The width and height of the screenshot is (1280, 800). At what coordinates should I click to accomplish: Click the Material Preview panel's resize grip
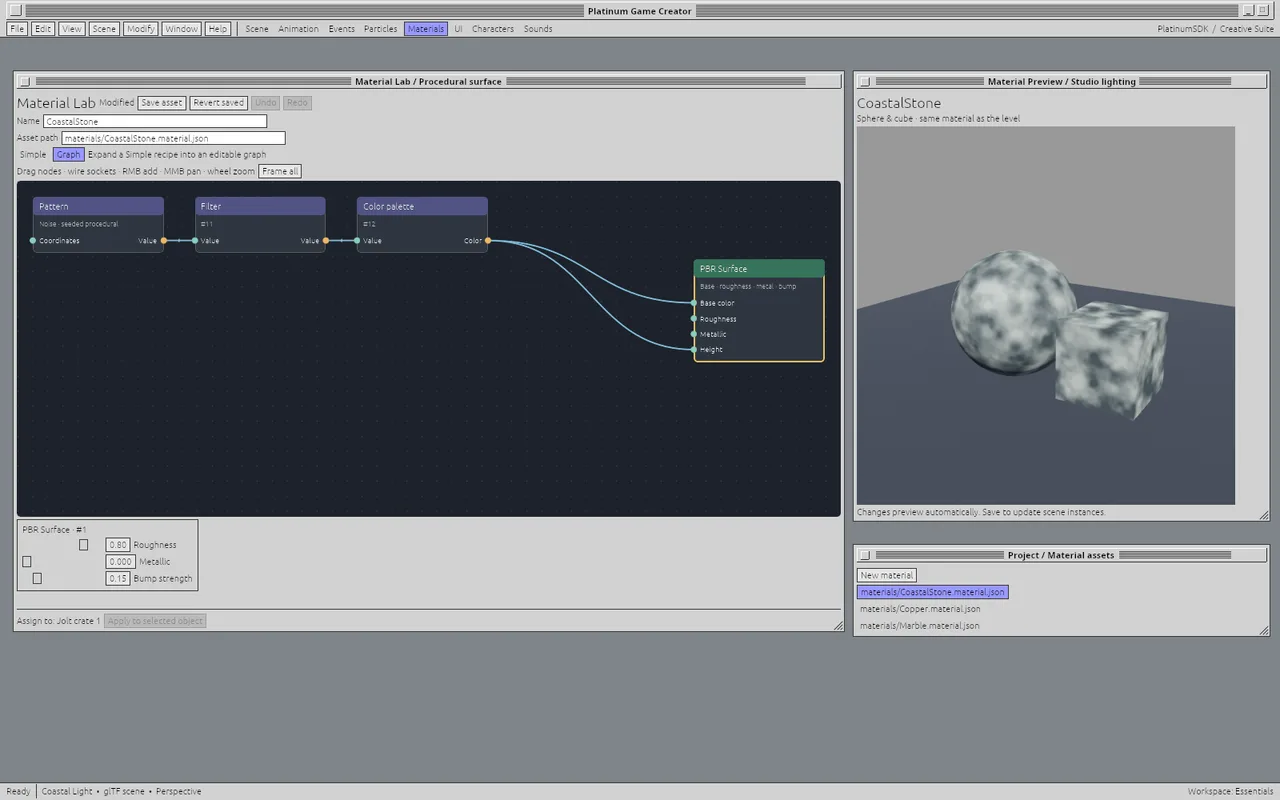1264,515
